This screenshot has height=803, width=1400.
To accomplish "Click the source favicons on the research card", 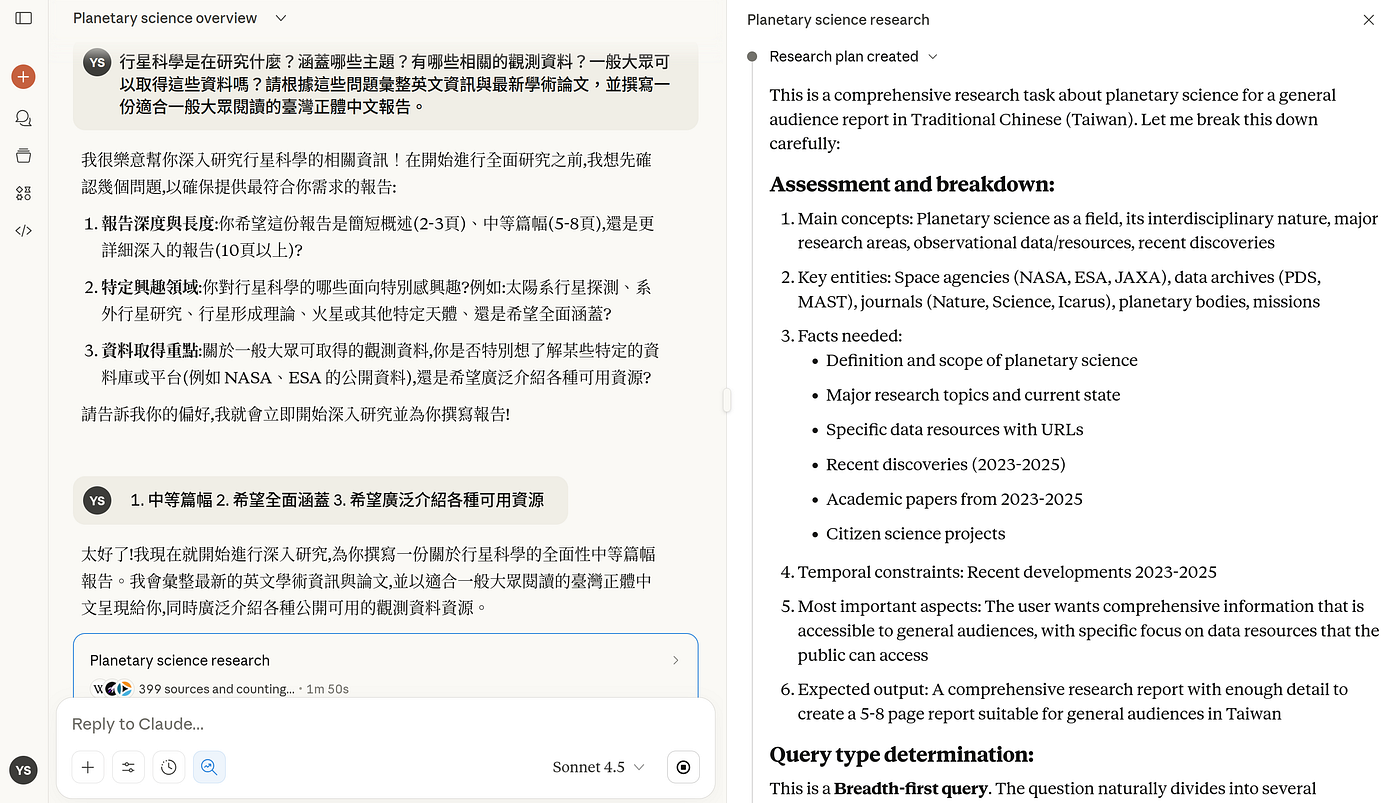I will [112, 689].
